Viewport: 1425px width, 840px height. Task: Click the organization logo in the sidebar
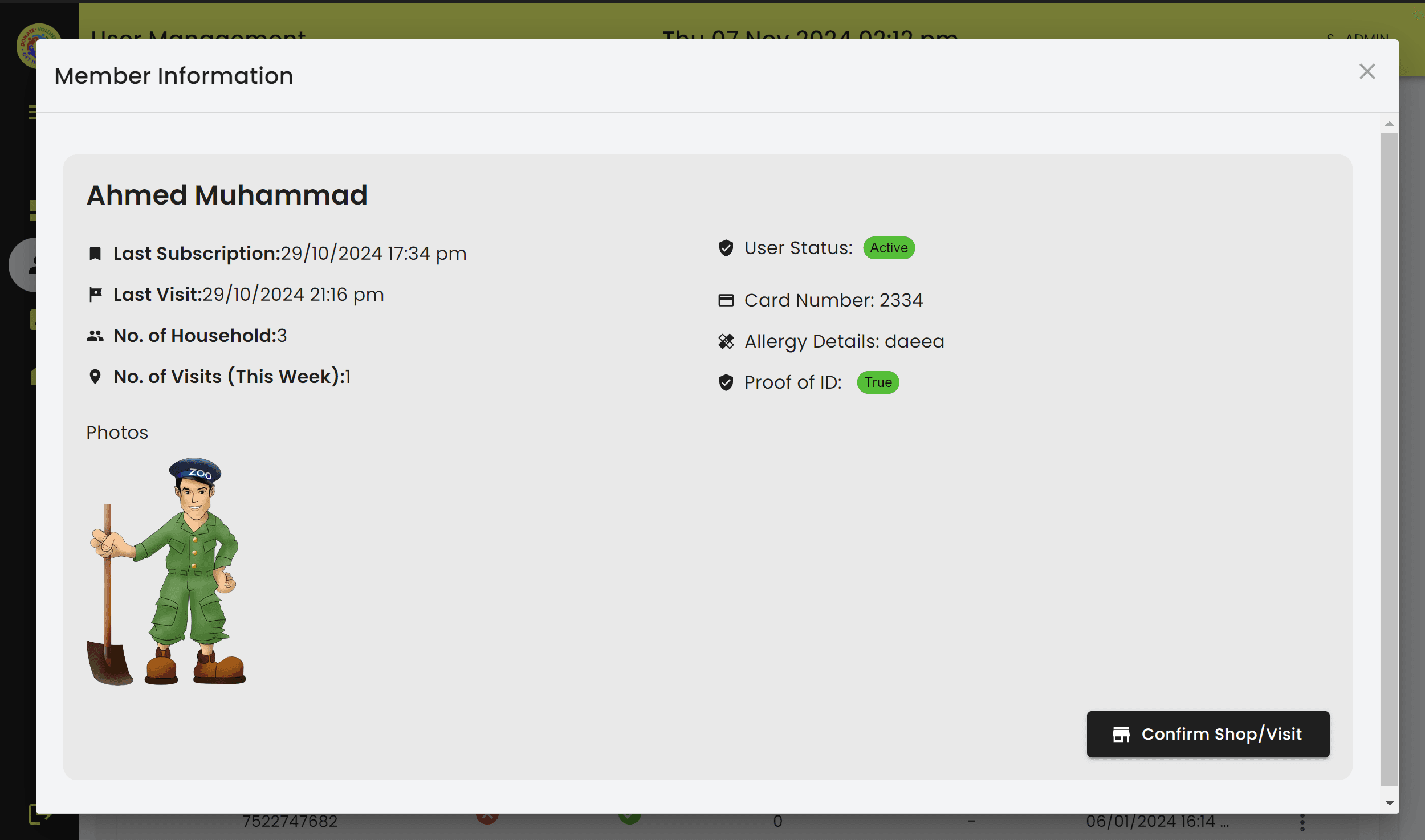27,46
